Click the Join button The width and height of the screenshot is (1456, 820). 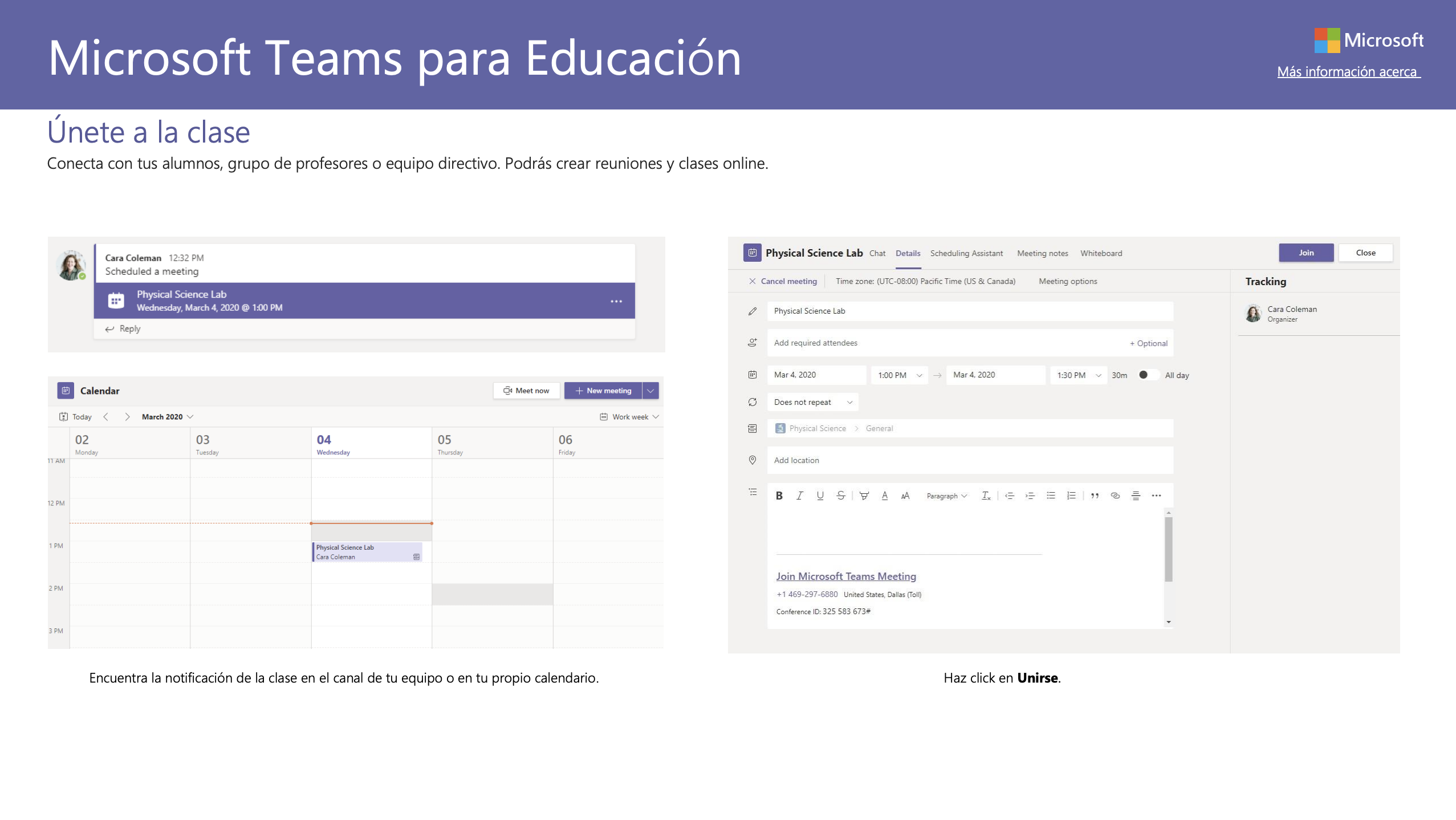(x=1306, y=253)
